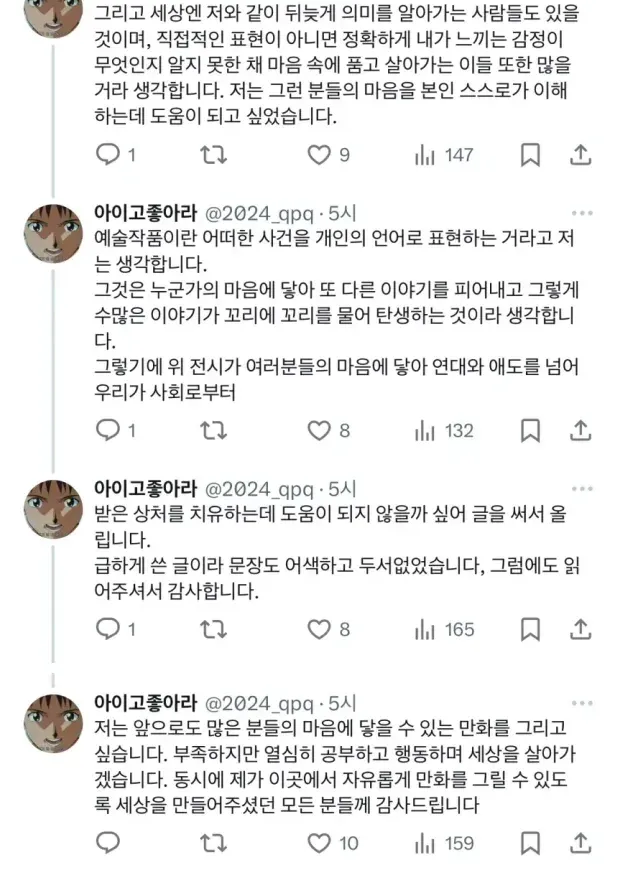The width and height of the screenshot is (620, 877).
Task: Retweet the post with 165 views
Action: (x=213, y=629)
